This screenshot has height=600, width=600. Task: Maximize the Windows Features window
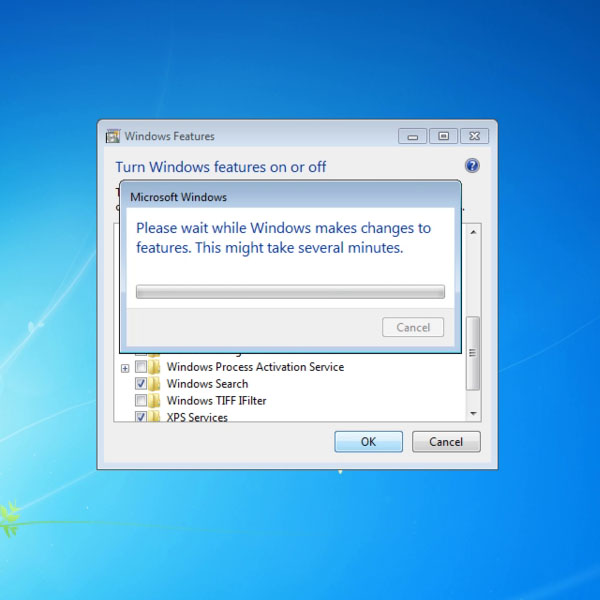tap(443, 136)
